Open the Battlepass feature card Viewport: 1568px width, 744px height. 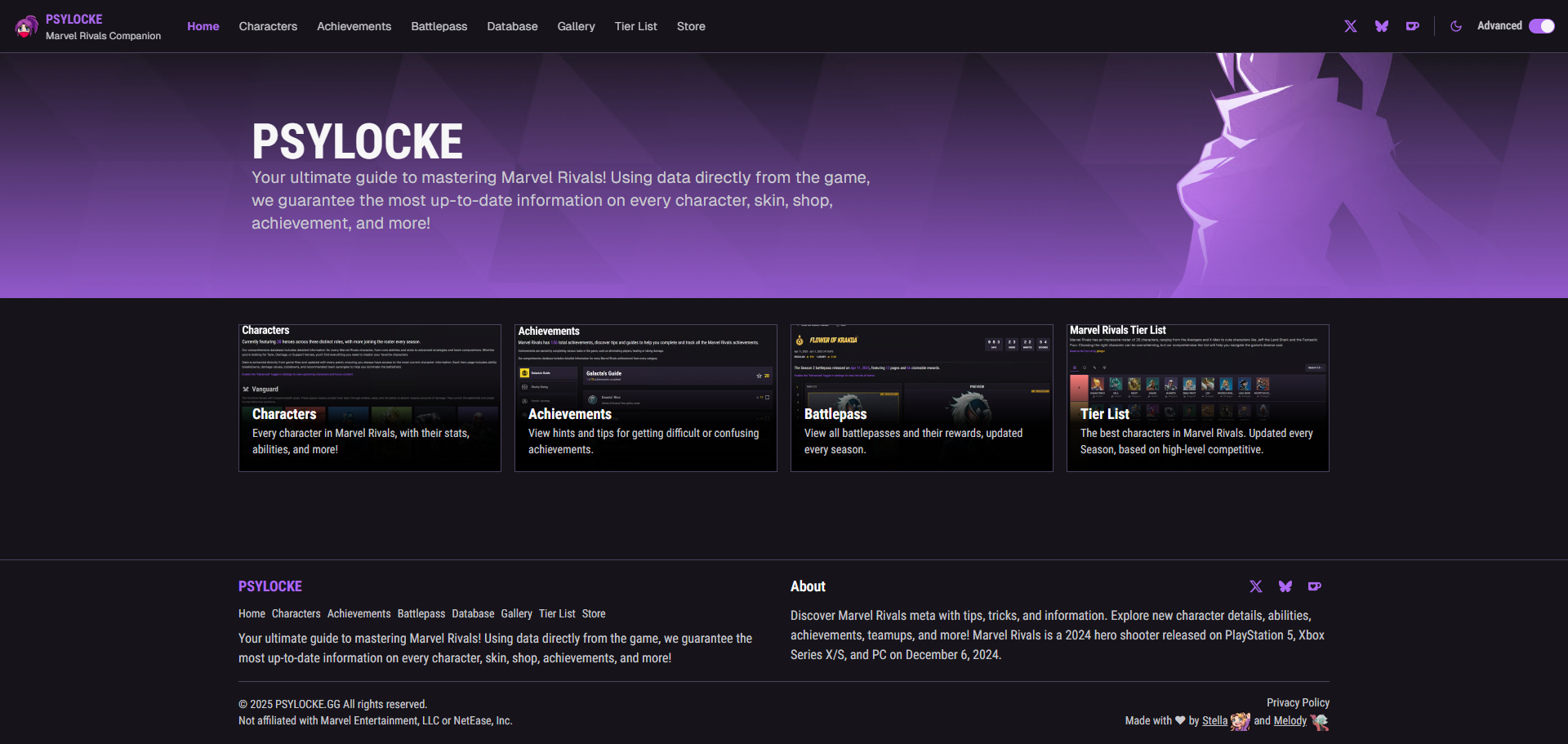tap(922, 398)
